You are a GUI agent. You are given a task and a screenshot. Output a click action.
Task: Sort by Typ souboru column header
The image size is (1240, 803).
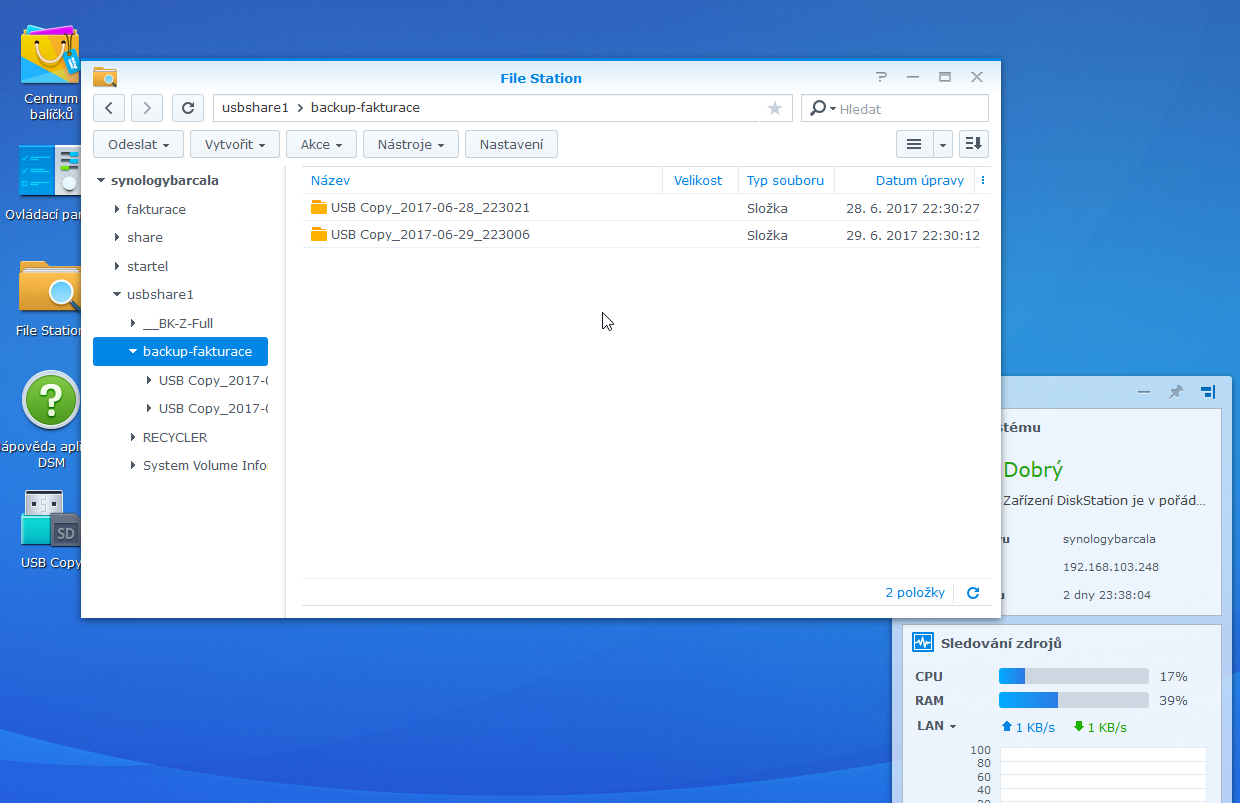pos(786,181)
